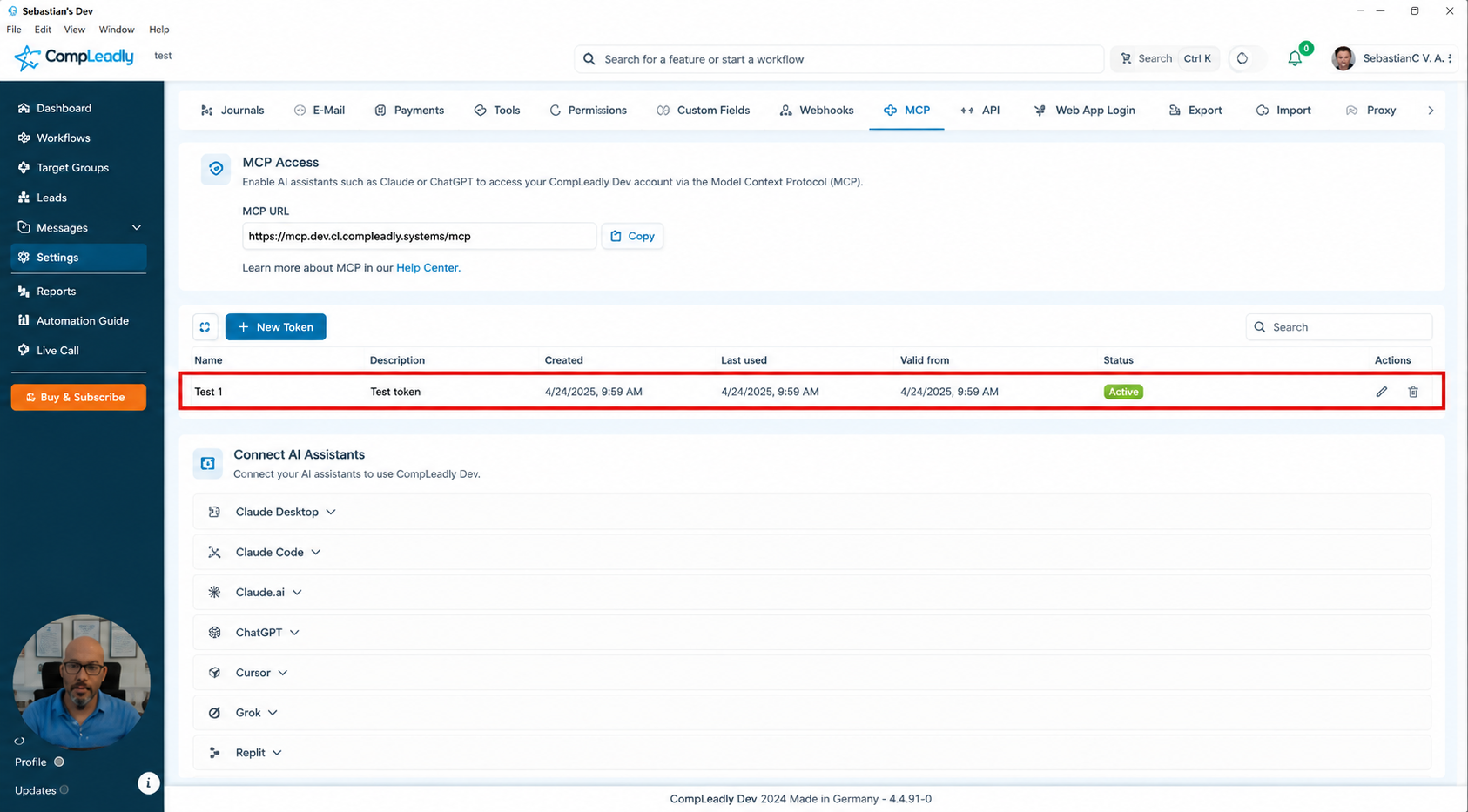Open Reports using its sidebar icon
The height and width of the screenshot is (812, 1468).
coord(24,292)
